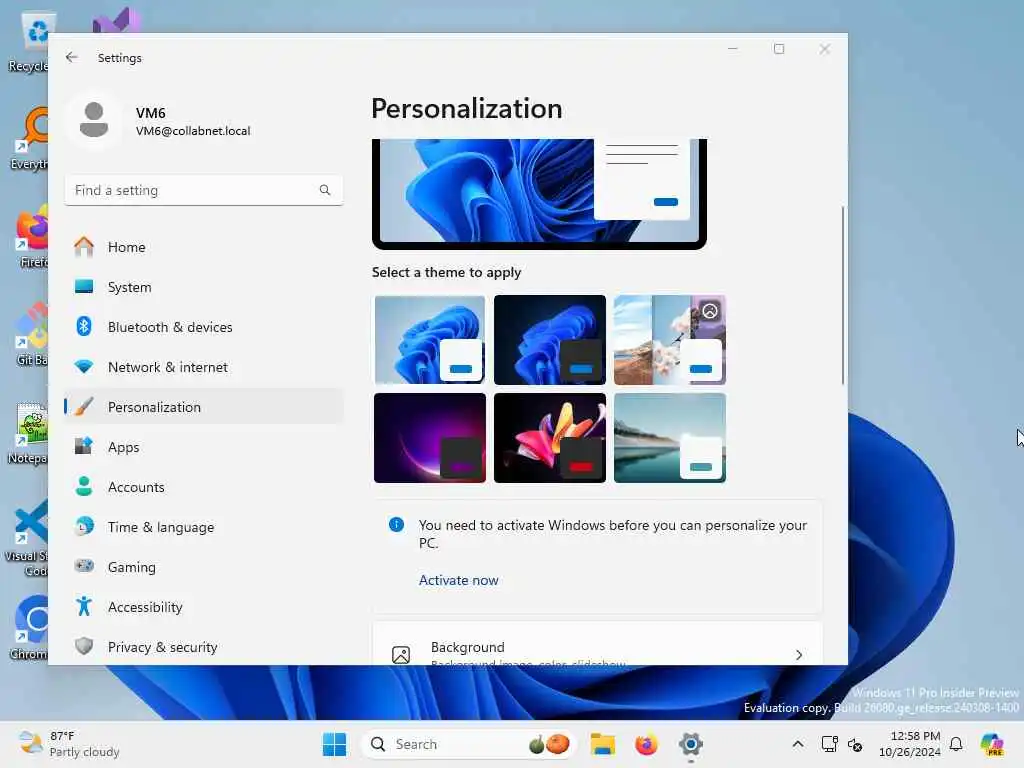
Task: Click the Settings gear on the taskbar
Action: (690, 744)
